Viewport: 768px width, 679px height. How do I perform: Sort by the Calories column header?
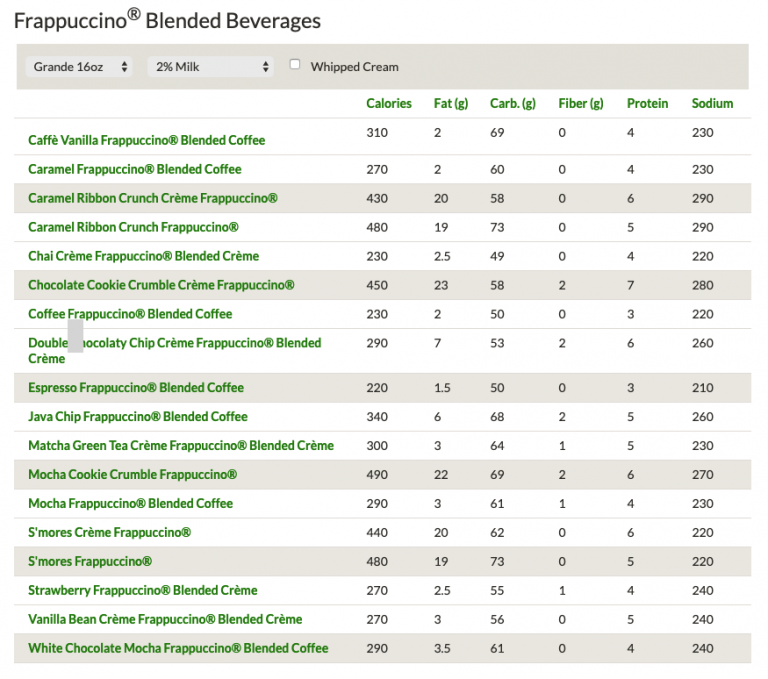coord(388,103)
